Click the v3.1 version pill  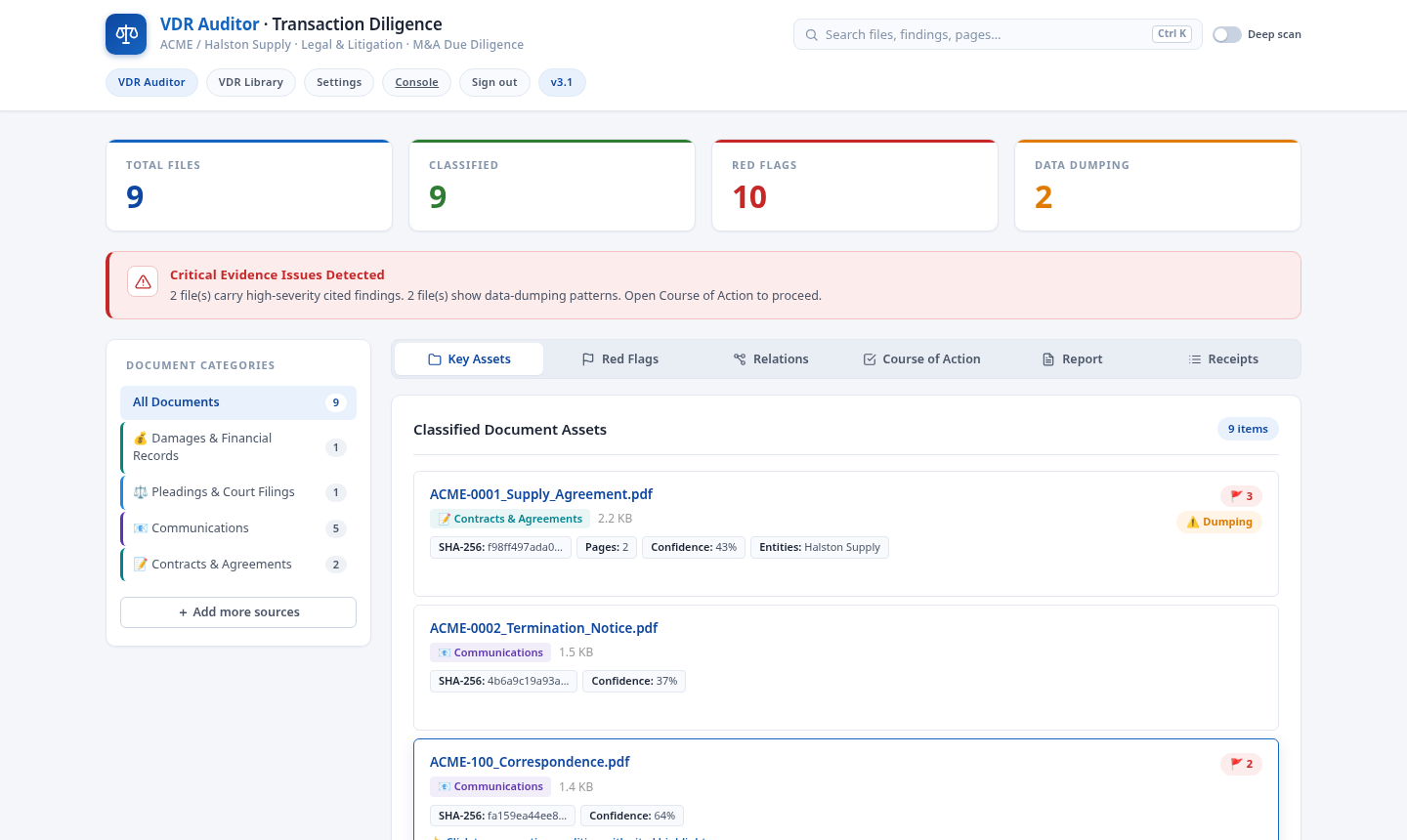(562, 82)
